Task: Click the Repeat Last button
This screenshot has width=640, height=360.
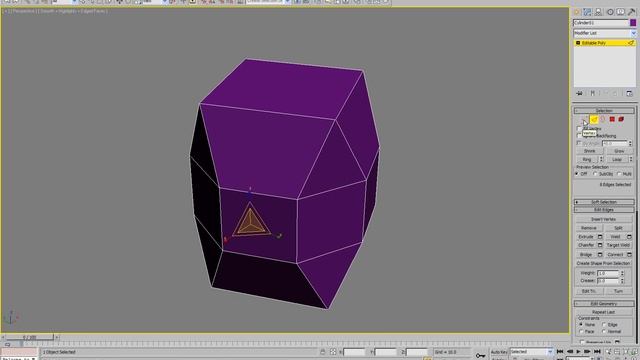Action: [604, 312]
